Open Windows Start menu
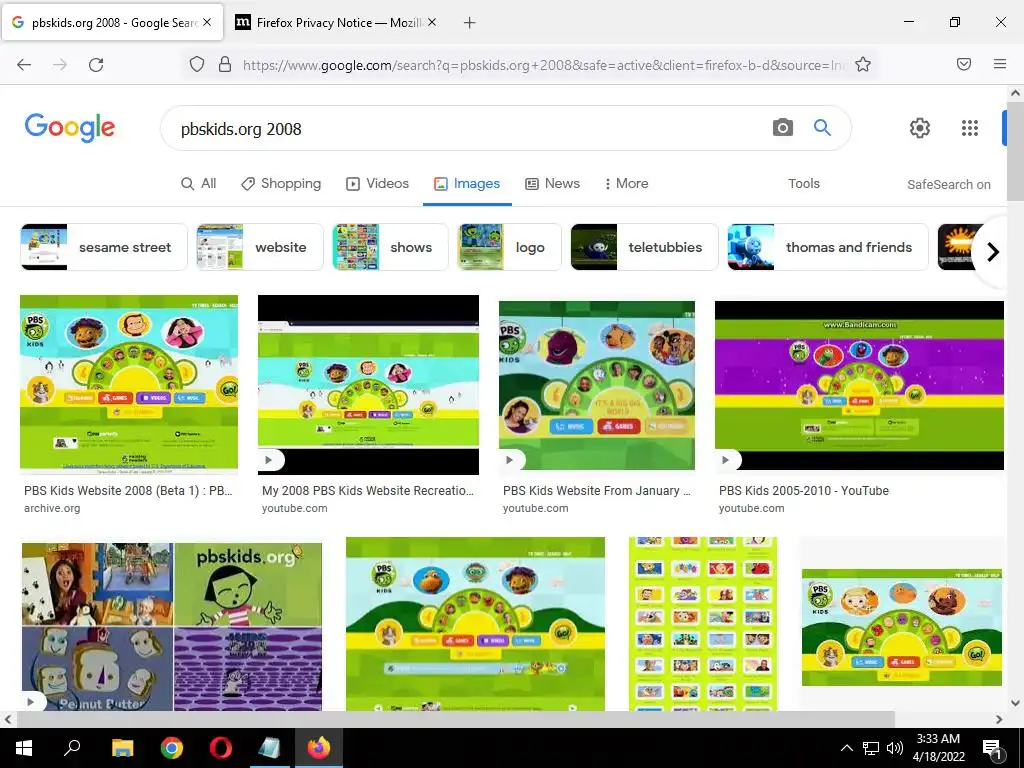The width and height of the screenshot is (1024, 768). [24, 748]
